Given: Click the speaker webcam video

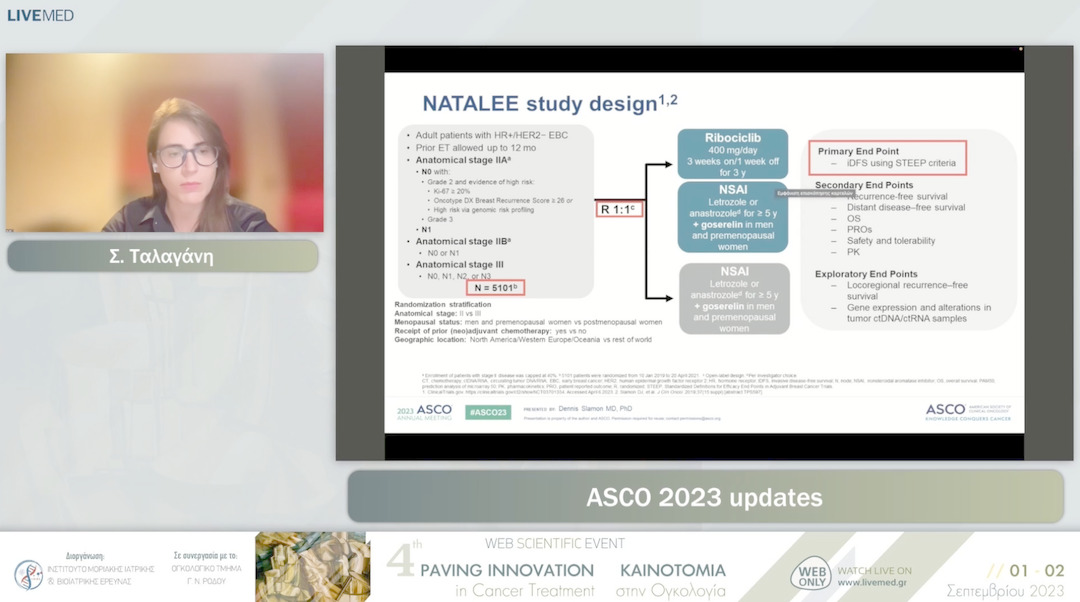Looking at the screenshot, I should coord(165,143).
